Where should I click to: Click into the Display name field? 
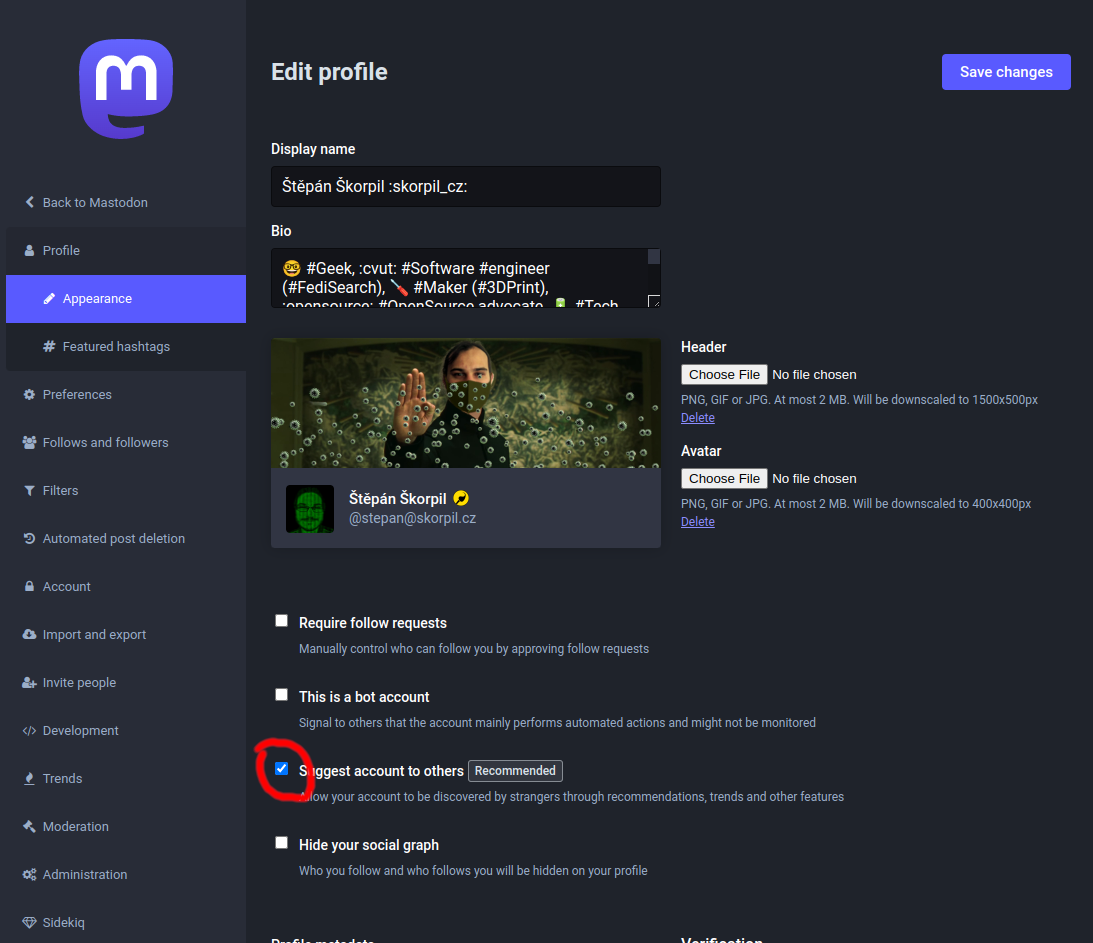tap(465, 187)
